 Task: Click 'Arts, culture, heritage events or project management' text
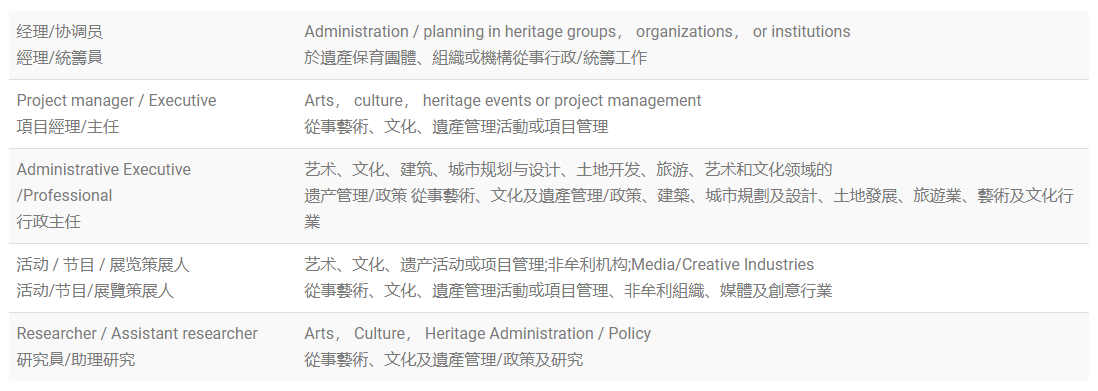click(502, 100)
